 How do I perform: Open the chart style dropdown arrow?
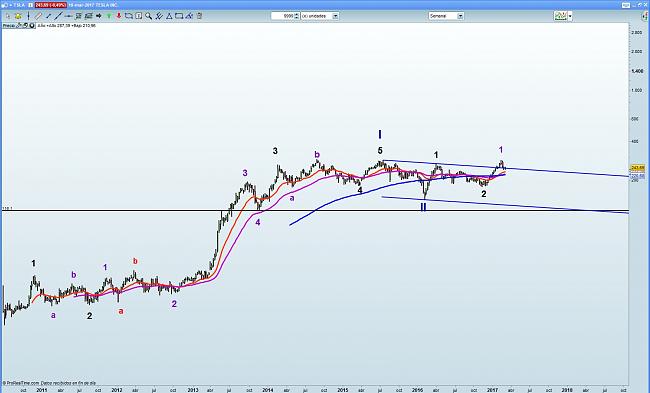(x=570, y=16)
